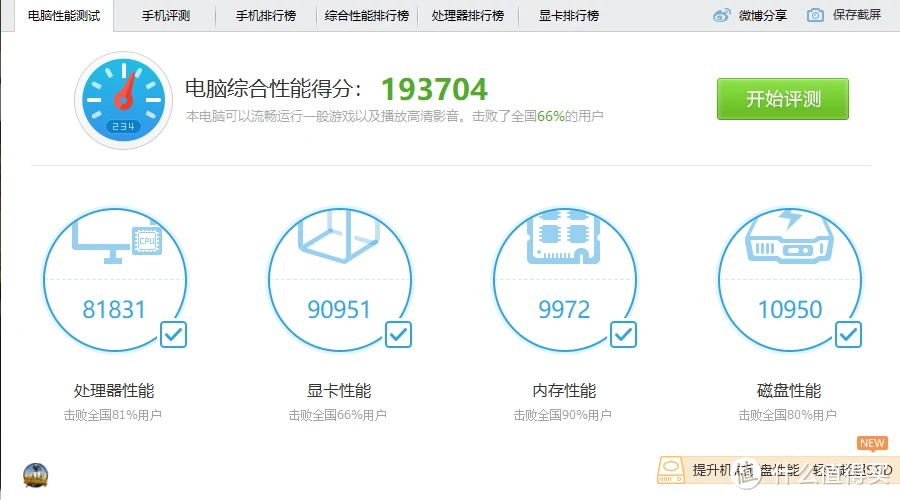Viewport: 900px width, 500px height.
Task: Click the disk drive icon
Action: point(789,237)
